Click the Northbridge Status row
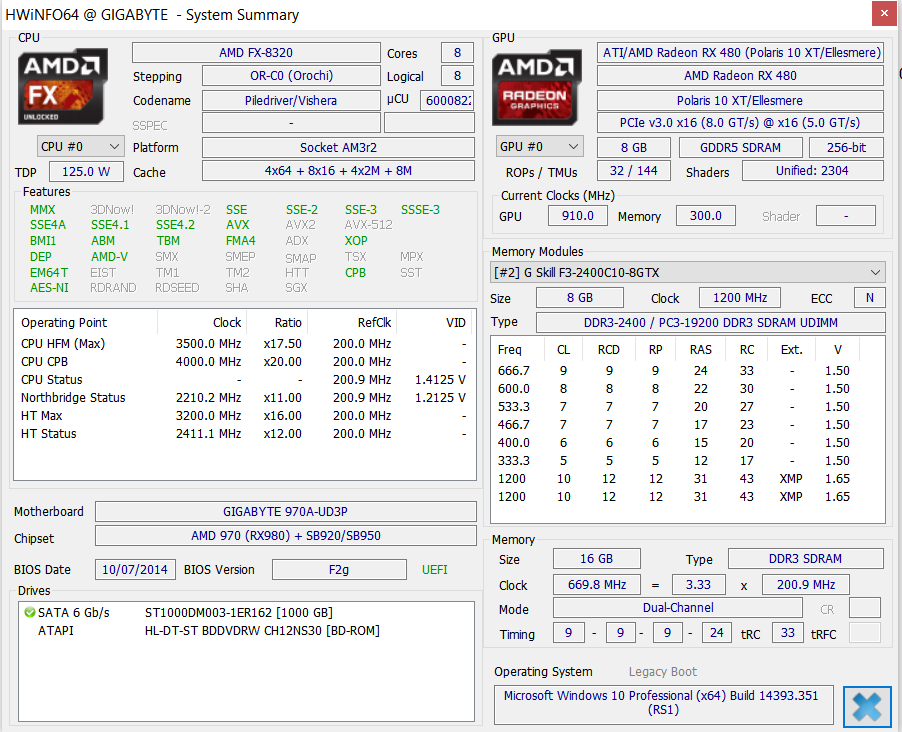The height and width of the screenshot is (732, 902). (x=244, y=398)
